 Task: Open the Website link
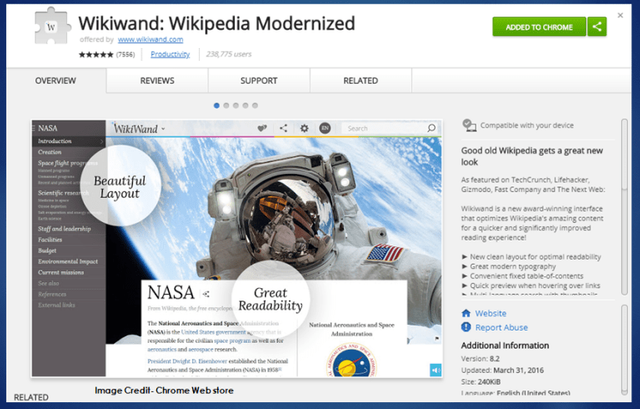pos(491,313)
